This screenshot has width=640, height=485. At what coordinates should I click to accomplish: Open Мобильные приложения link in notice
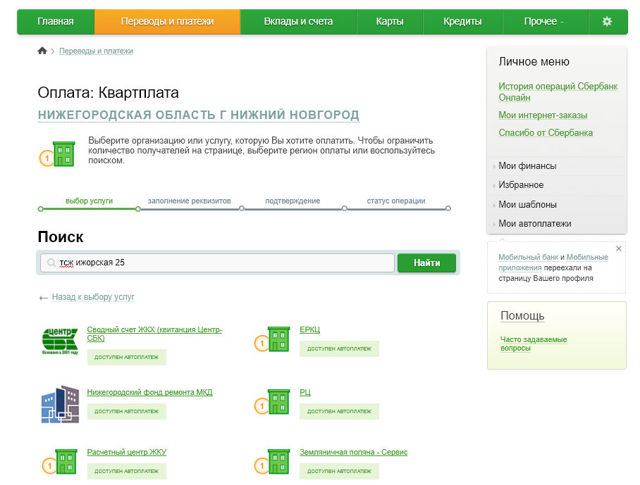(553, 263)
